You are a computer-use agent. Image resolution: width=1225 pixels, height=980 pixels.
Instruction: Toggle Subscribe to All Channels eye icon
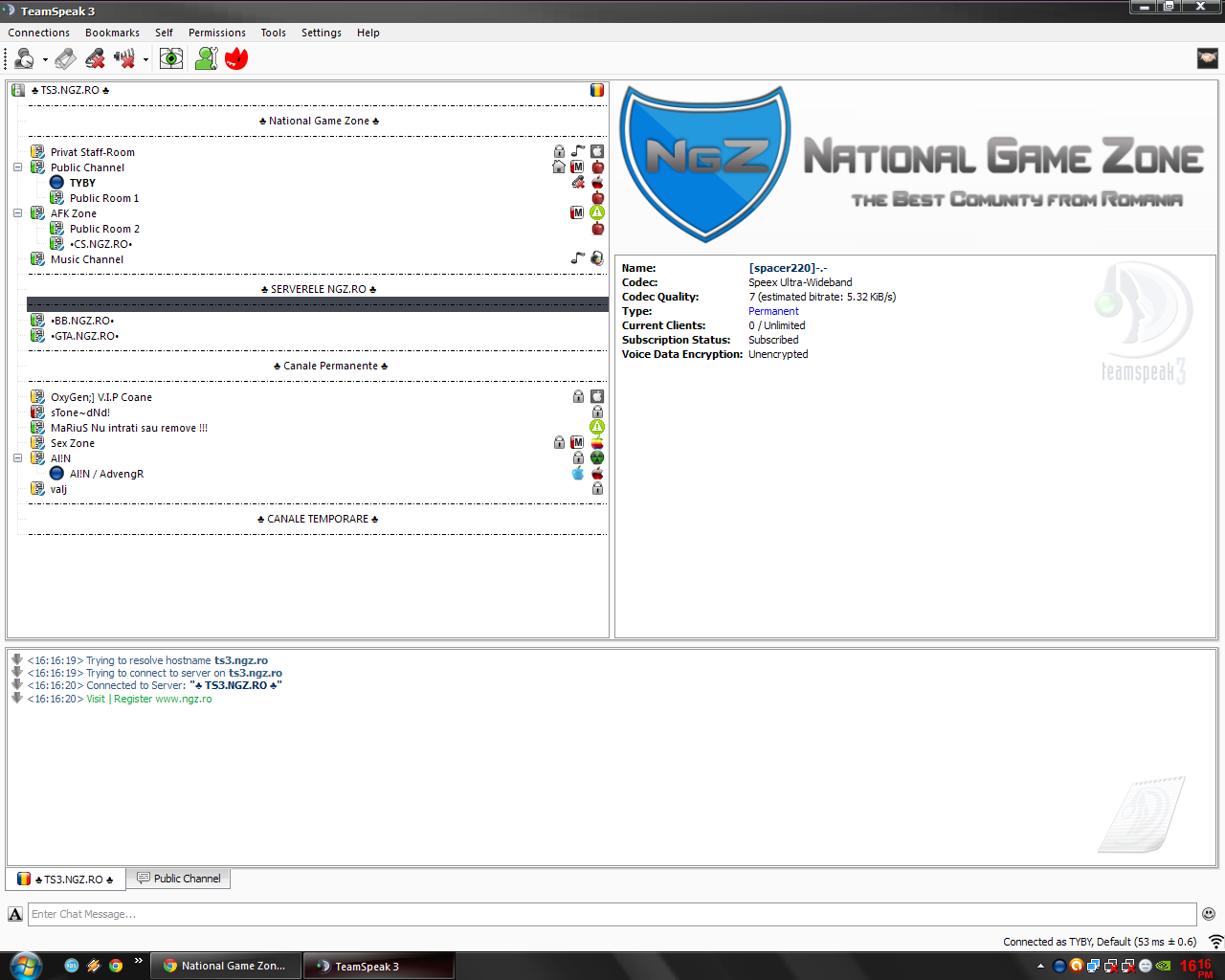coord(171,59)
